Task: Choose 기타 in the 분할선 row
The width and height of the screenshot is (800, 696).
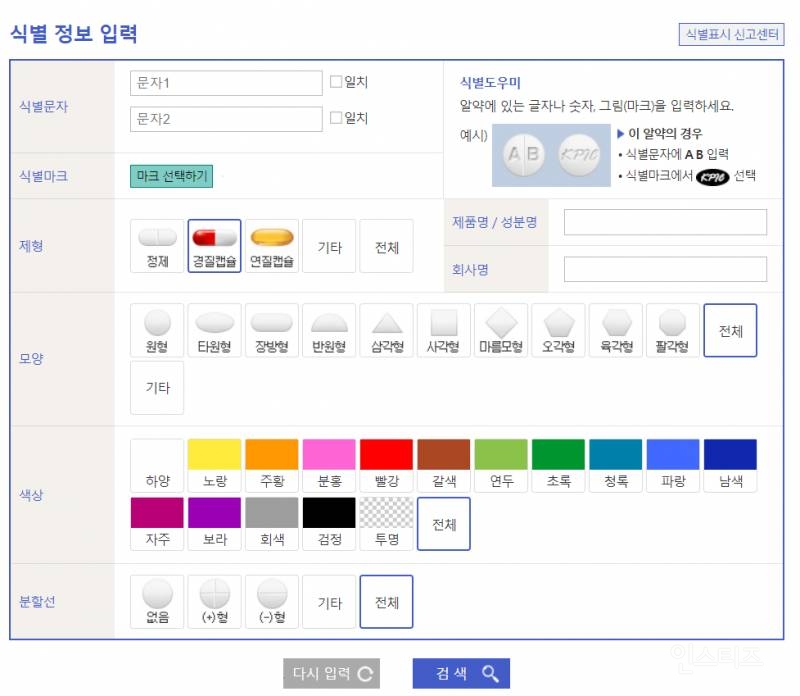Action: tap(329, 602)
